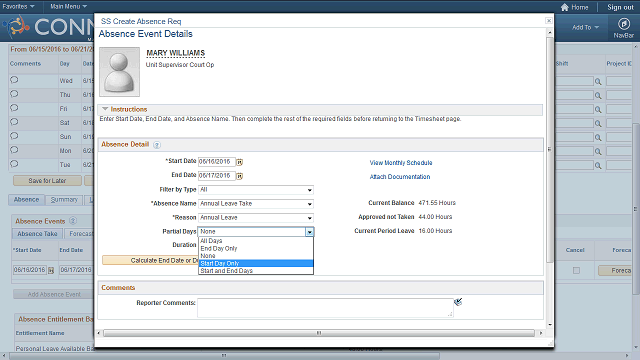Collapse the Instructions section
Viewport: 640px width, 360px height.
coord(105,109)
